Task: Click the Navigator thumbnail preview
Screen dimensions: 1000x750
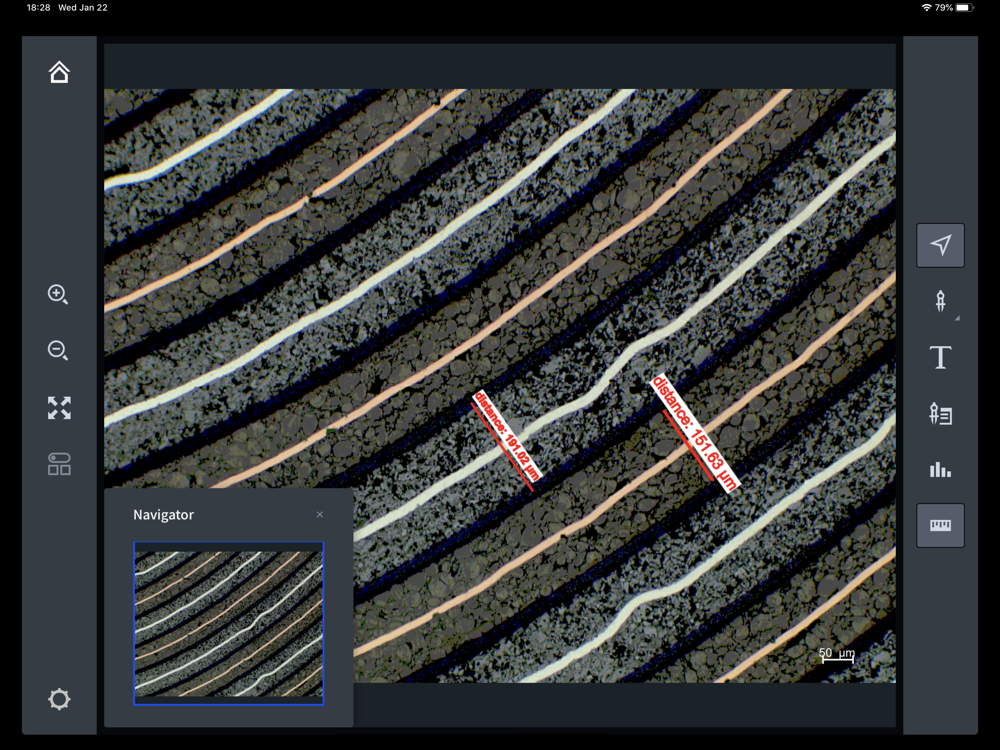Action: [x=228, y=623]
